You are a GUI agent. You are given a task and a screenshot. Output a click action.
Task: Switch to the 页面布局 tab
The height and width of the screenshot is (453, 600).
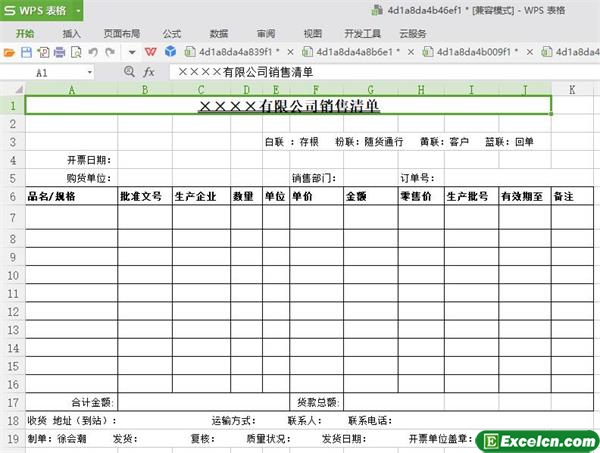coord(122,34)
